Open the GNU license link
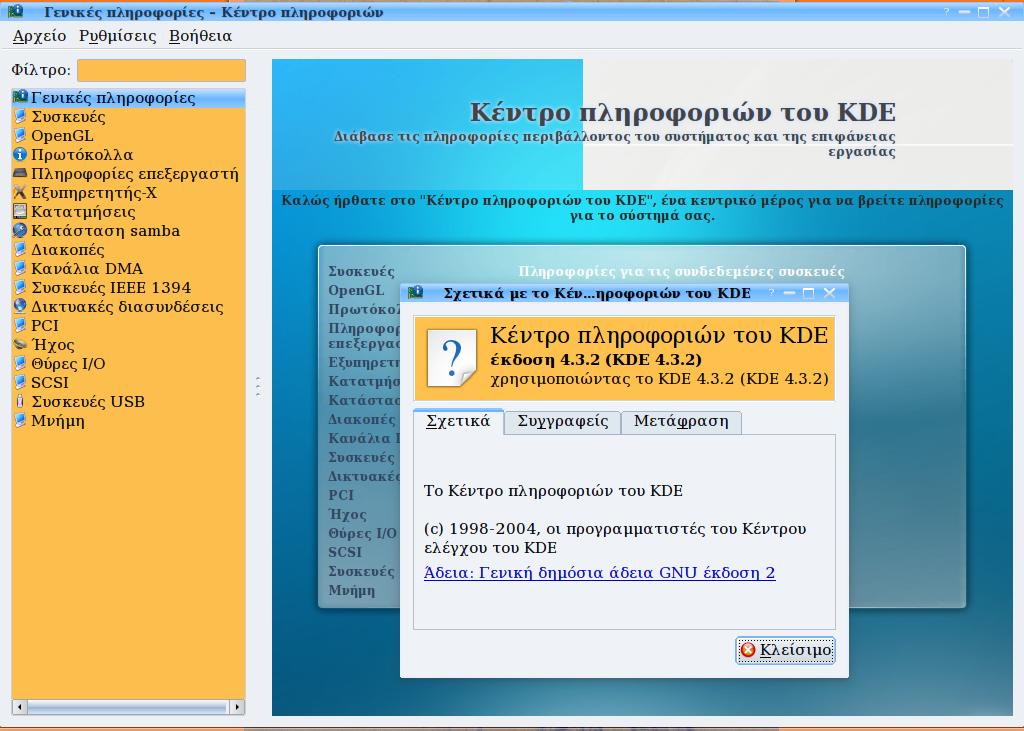Viewport: 1024px width, 731px height. 599,573
